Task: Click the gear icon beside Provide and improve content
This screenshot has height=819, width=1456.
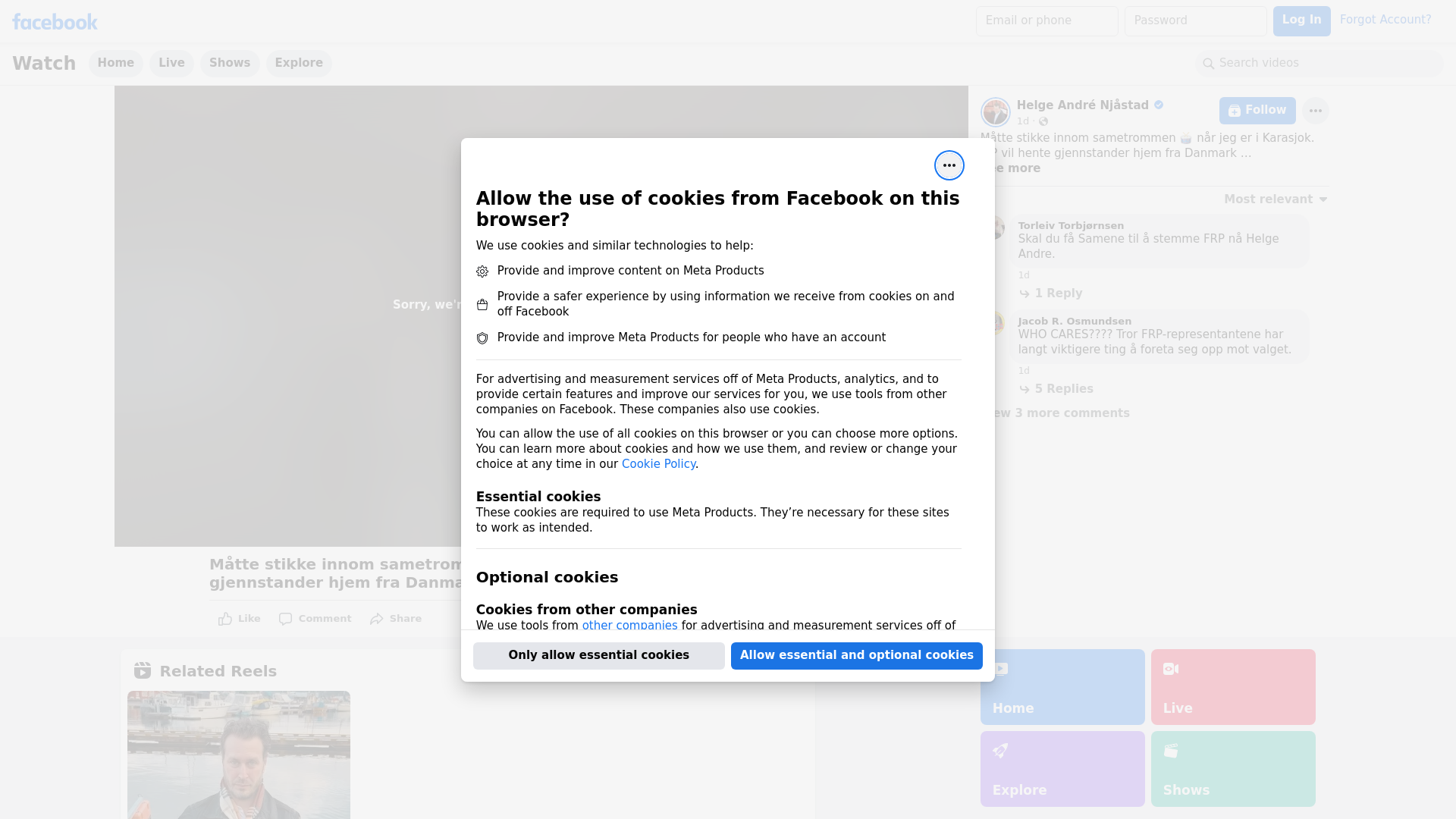Action: click(x=482, y=271)
